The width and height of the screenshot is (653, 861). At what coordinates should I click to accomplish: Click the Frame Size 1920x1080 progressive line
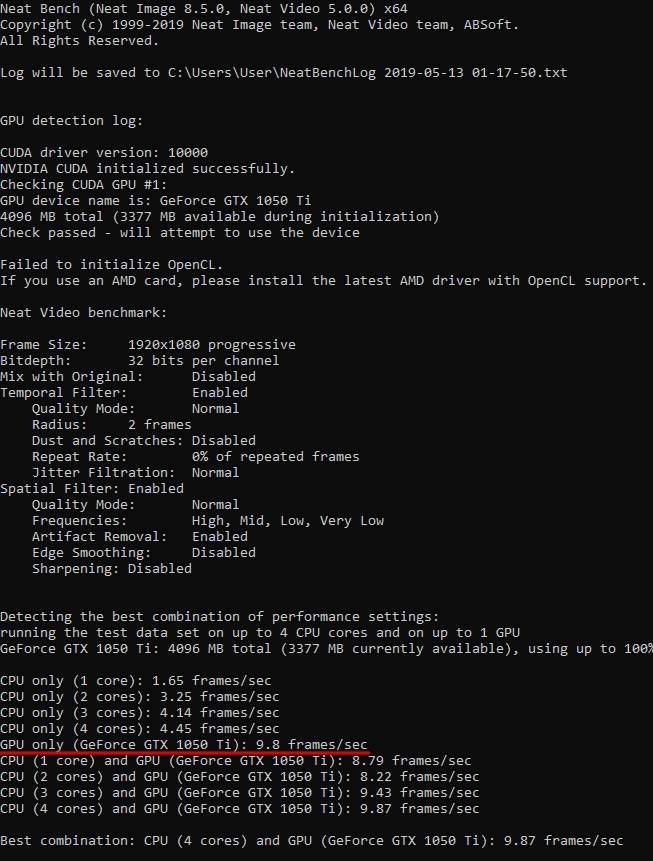(148, 345)
